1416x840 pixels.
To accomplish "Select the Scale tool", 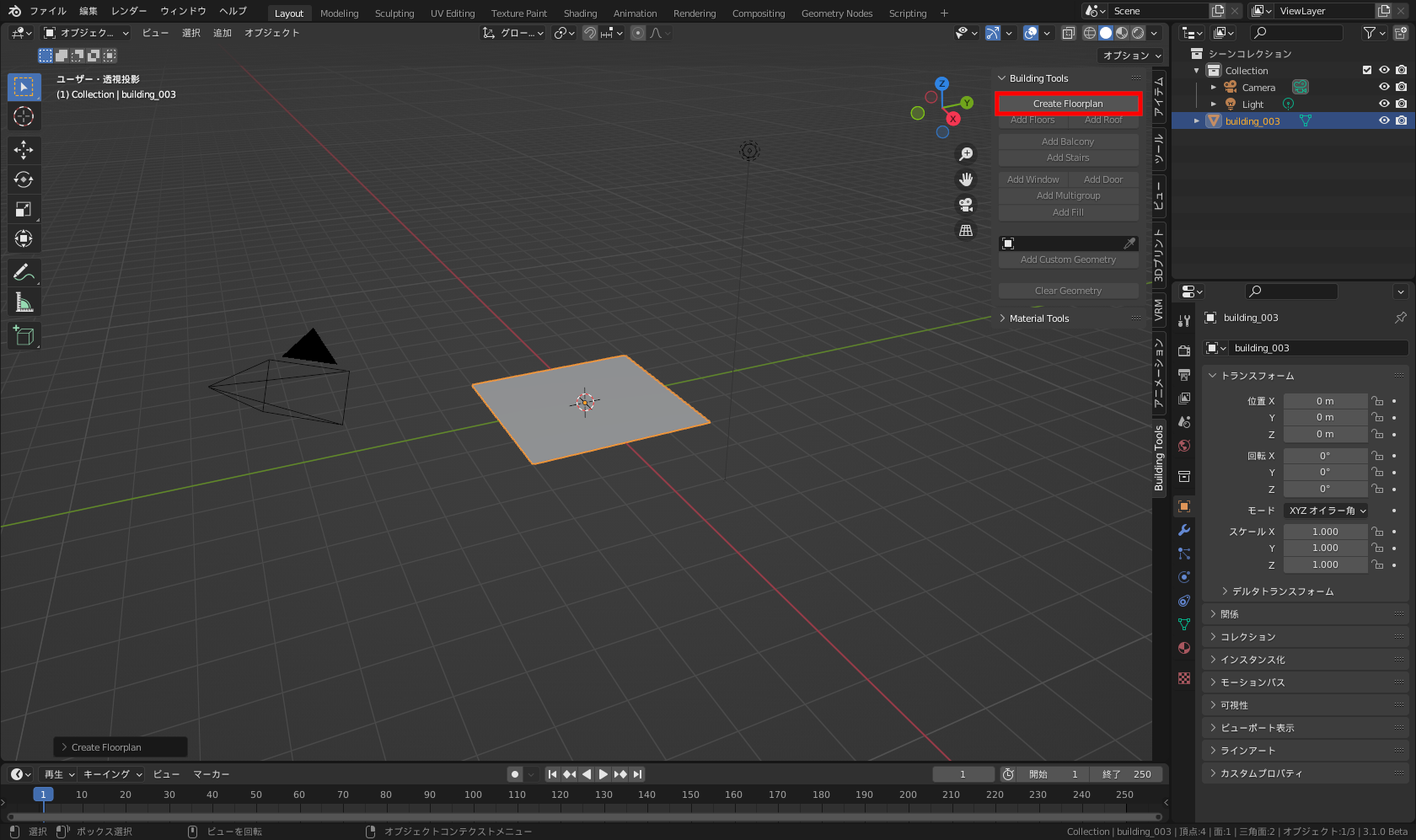I will 24,209.
